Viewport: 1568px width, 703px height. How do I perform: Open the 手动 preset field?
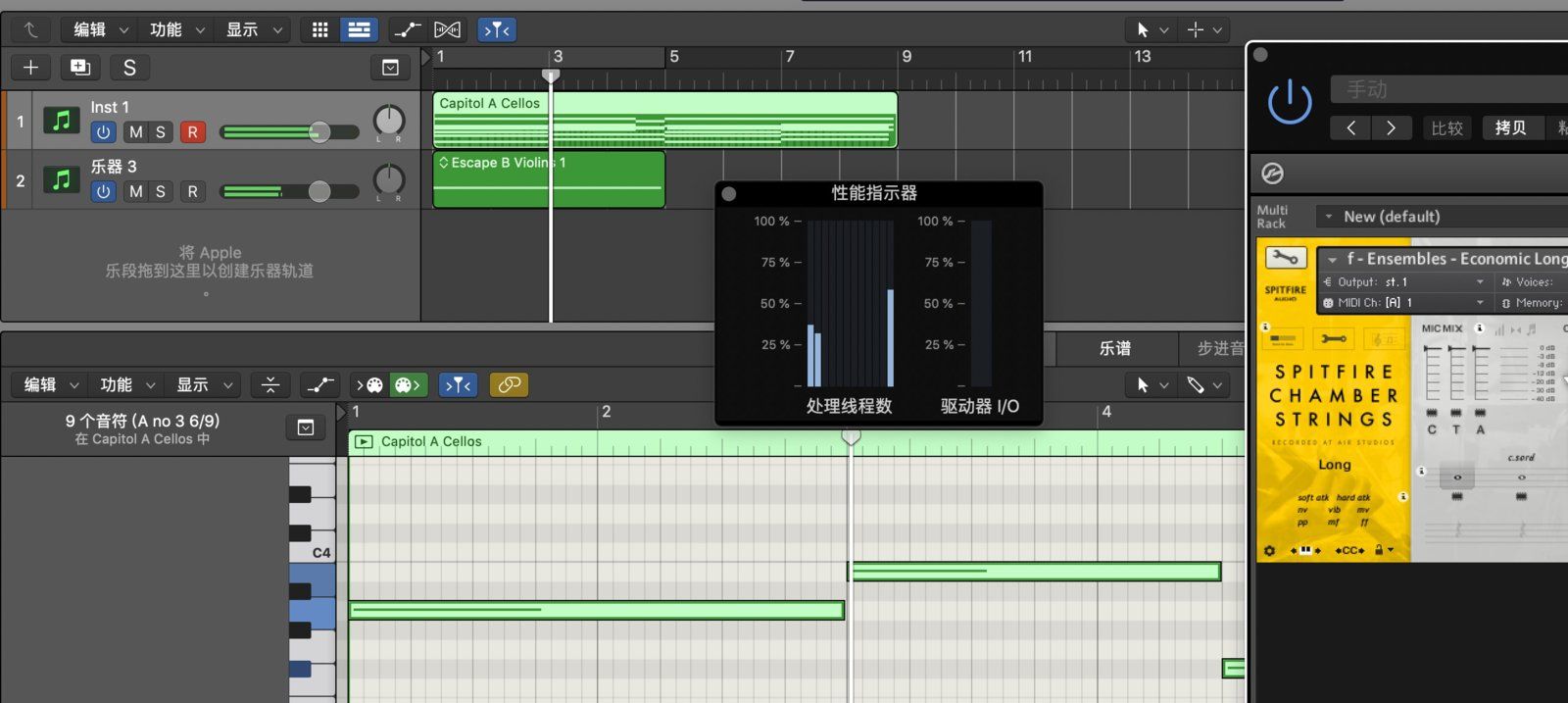tap(1448, 89)
